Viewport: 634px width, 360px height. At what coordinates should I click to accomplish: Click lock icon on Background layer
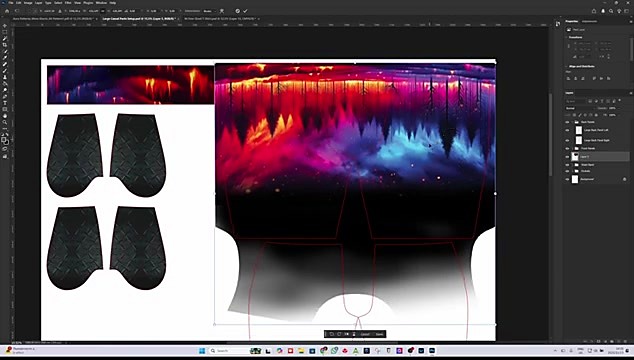pyautogui.click(x=625, y=179)
